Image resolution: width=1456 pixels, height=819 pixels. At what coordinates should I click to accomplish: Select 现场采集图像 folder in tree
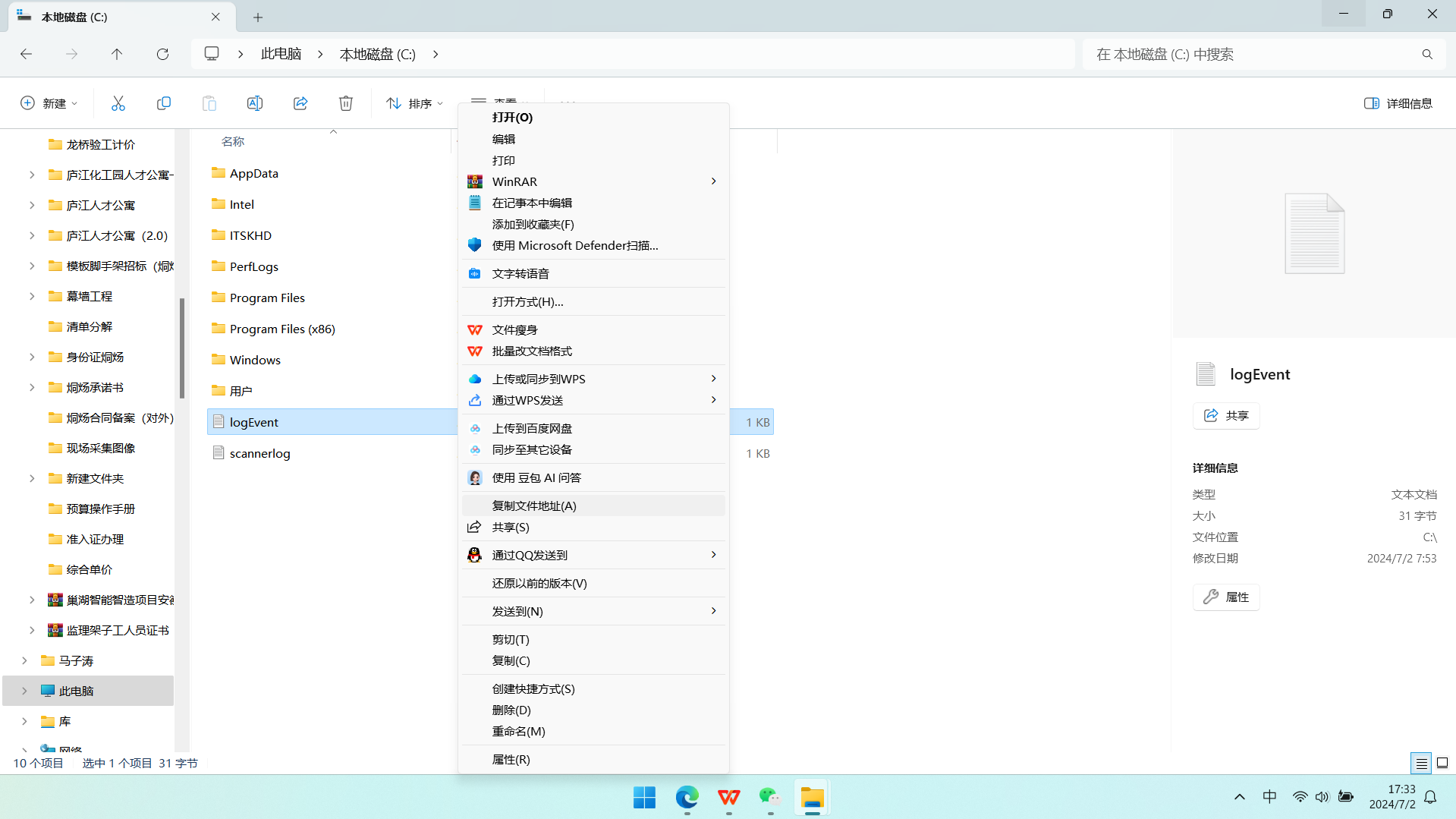[x=100, y=448]
